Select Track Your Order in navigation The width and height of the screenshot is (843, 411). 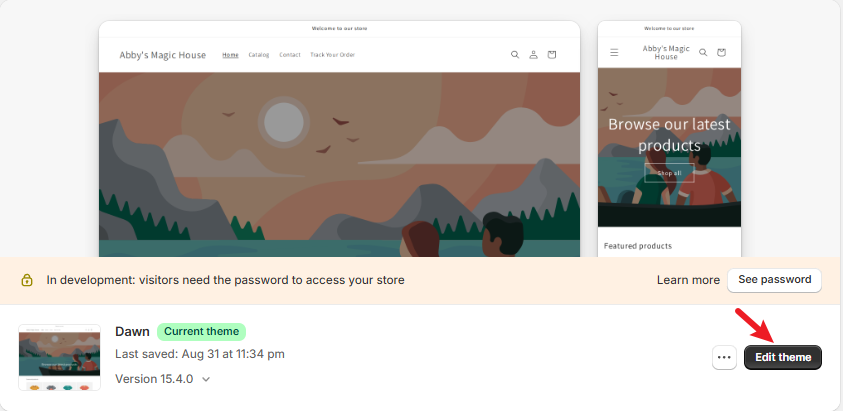click(x=332, y=55)
